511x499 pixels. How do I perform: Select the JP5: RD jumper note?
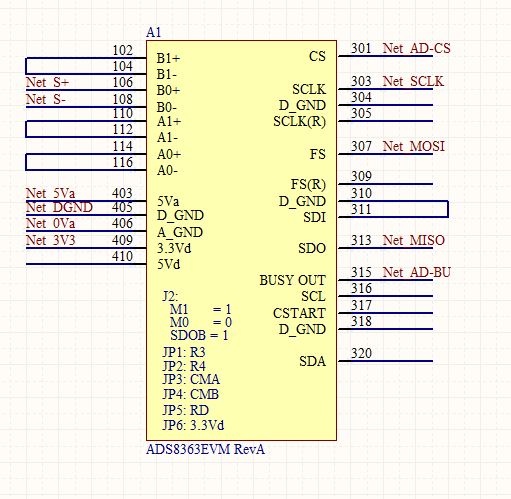186,410
